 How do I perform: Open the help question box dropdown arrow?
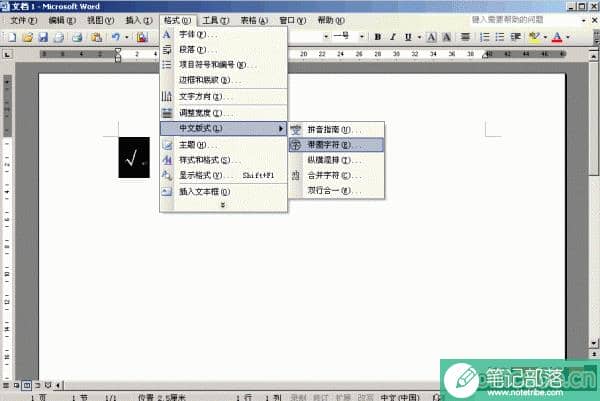pos(584,20)
